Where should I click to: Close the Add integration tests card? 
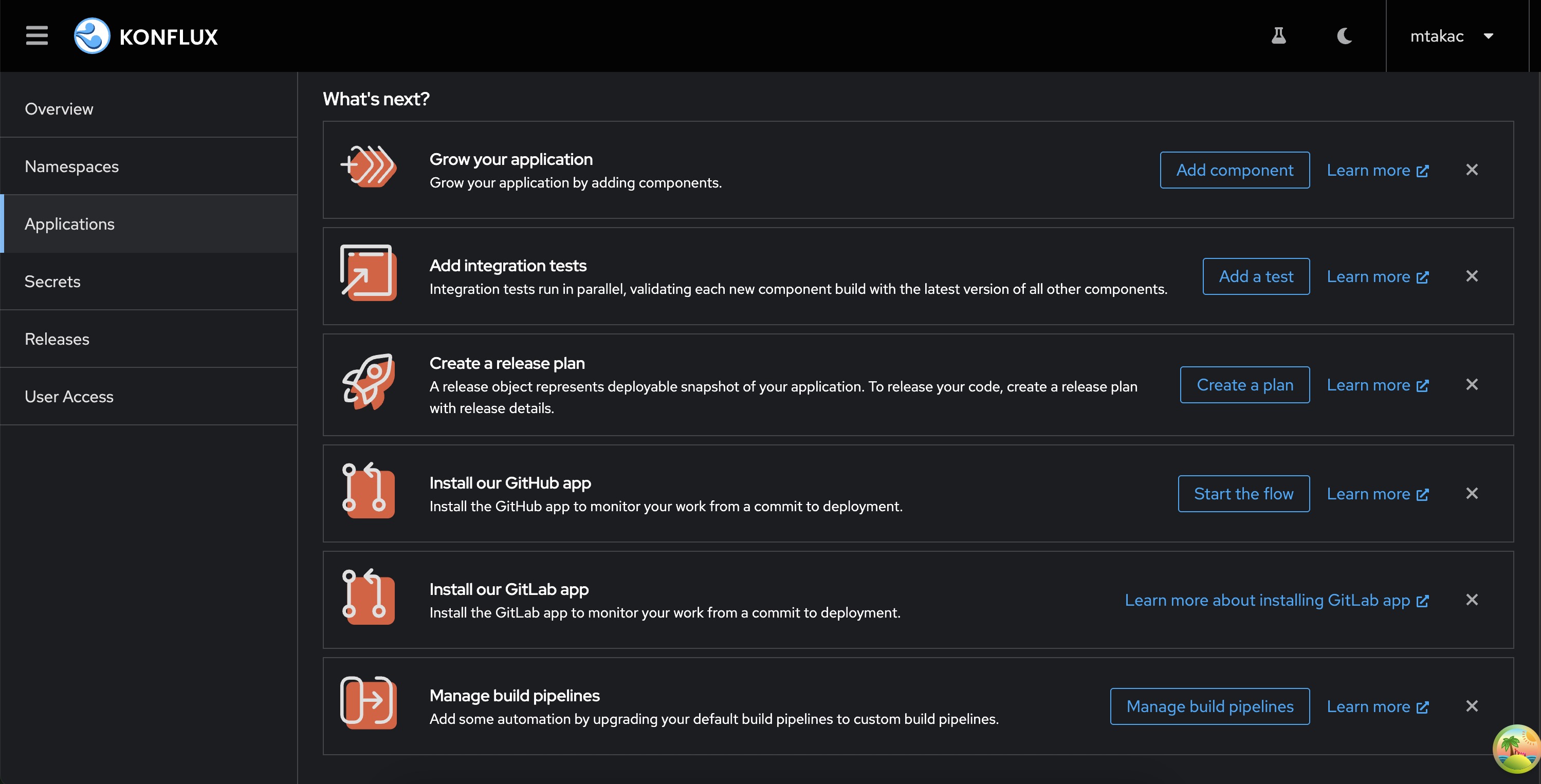click(x=1472, y=276)
